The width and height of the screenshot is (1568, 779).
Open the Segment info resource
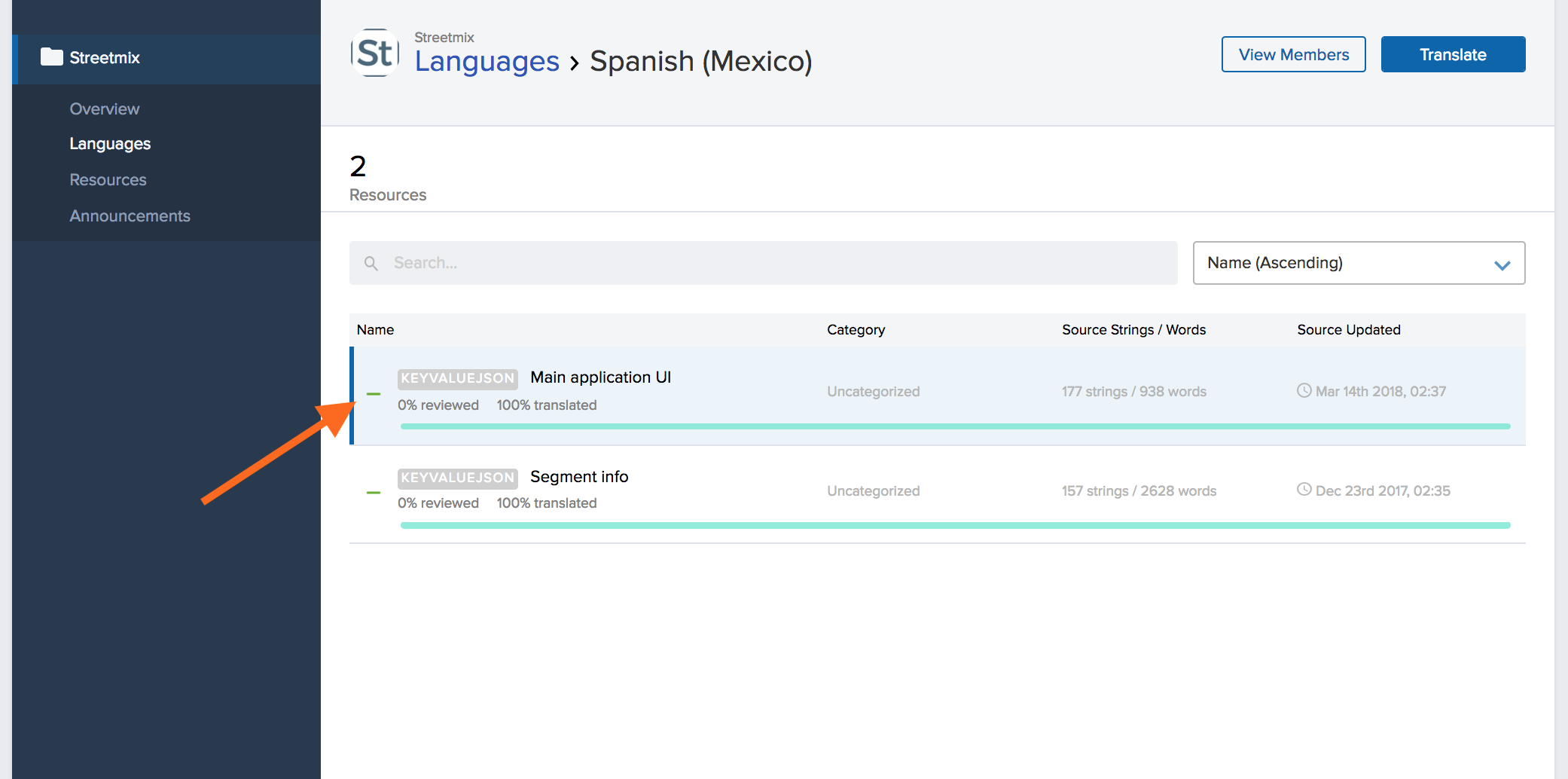(x=579, y=477)
